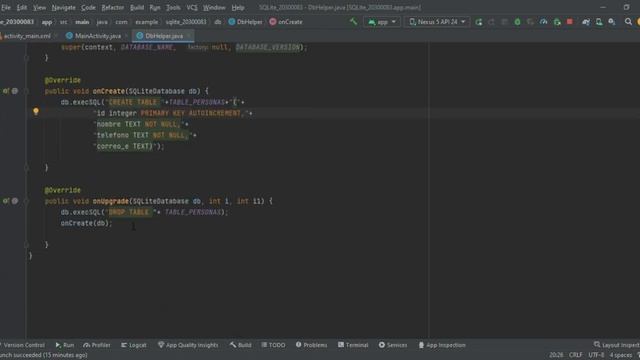Open the Logcat tool window
Viewport: 640px width, 360px height.
tap(134, 345)
